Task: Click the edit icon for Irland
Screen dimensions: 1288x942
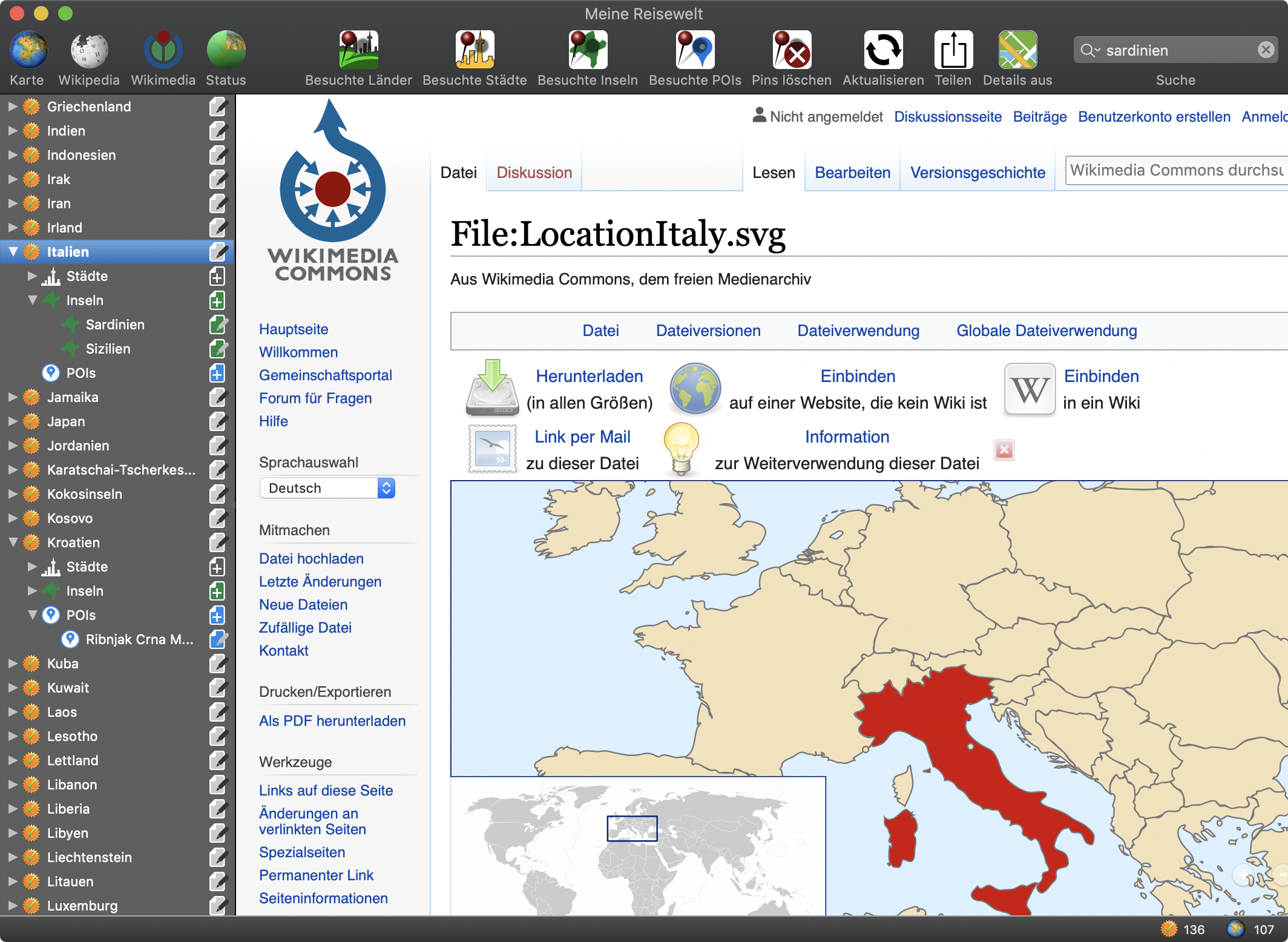Action: click(218, 228)
